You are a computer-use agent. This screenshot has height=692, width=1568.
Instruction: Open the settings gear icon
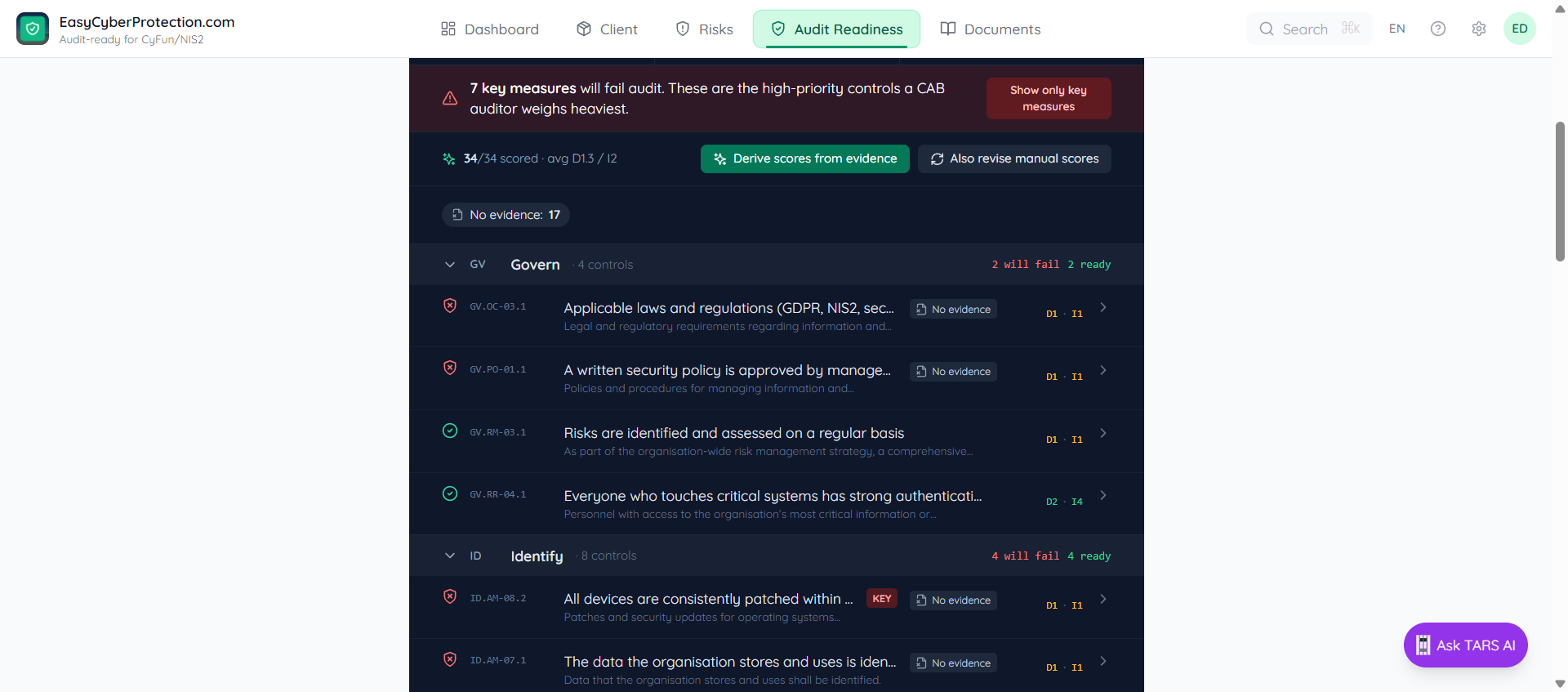[x=1479, y=29]
